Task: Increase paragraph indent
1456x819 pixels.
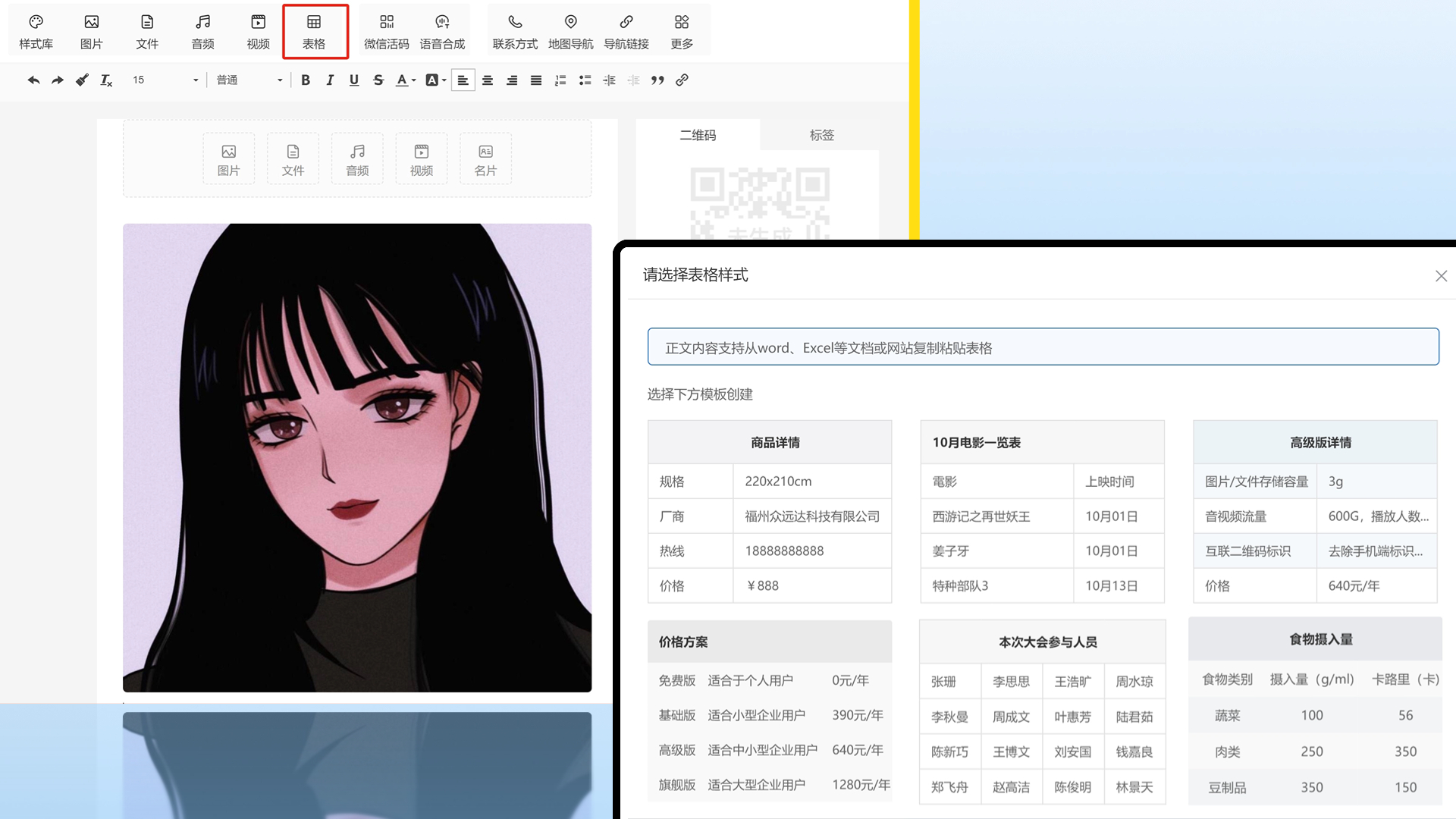Action: tap(609, 80)
